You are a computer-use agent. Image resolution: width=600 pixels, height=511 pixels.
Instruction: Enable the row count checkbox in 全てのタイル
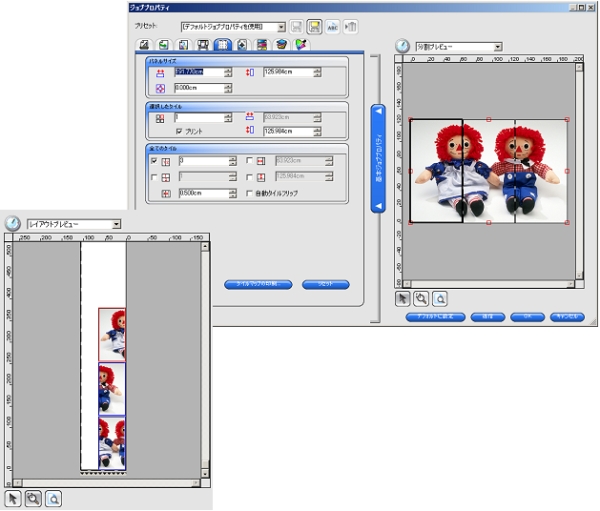coord(154,177)
